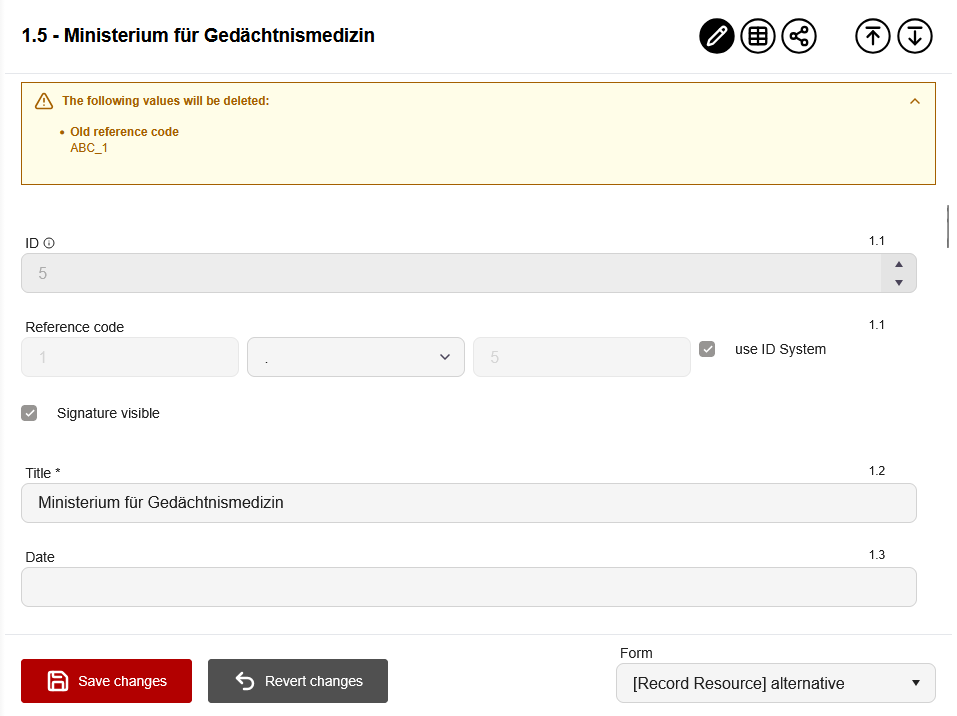Open the reference code separator dropdown
This screenshot has height=716, width=957.
355,356
